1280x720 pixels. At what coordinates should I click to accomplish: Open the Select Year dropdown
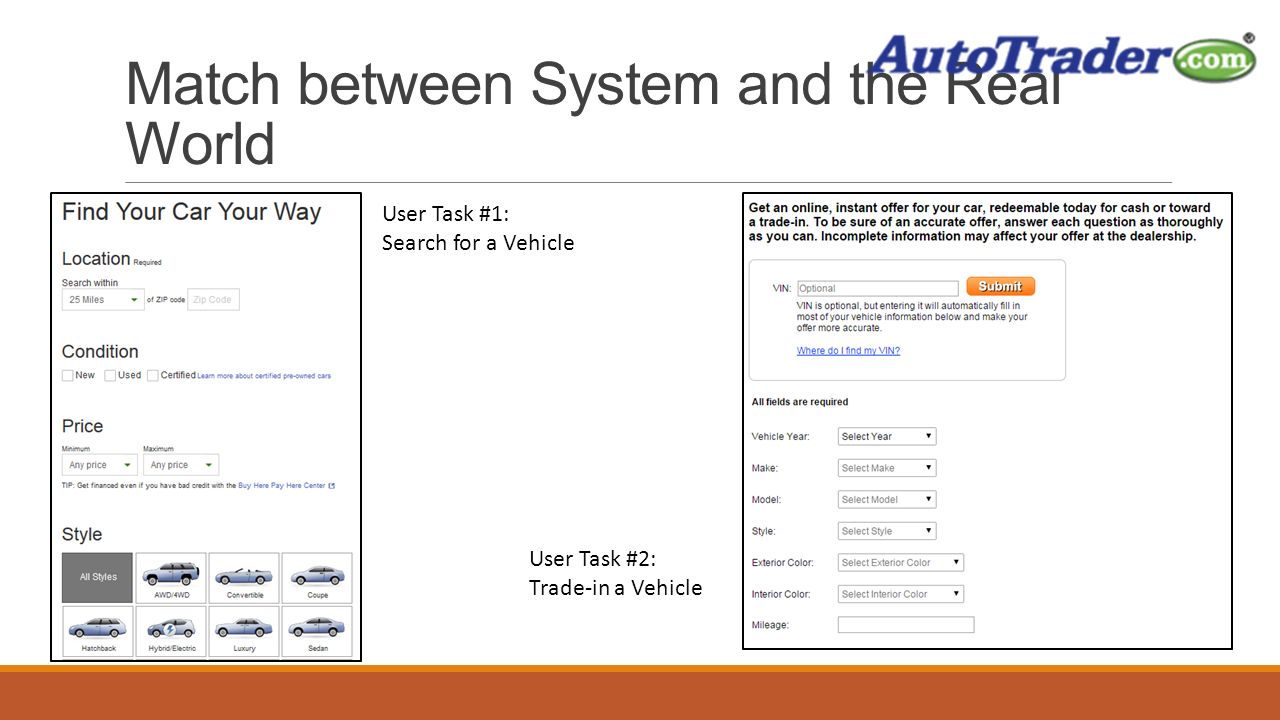pyautogui.click(x=887, y=437)
